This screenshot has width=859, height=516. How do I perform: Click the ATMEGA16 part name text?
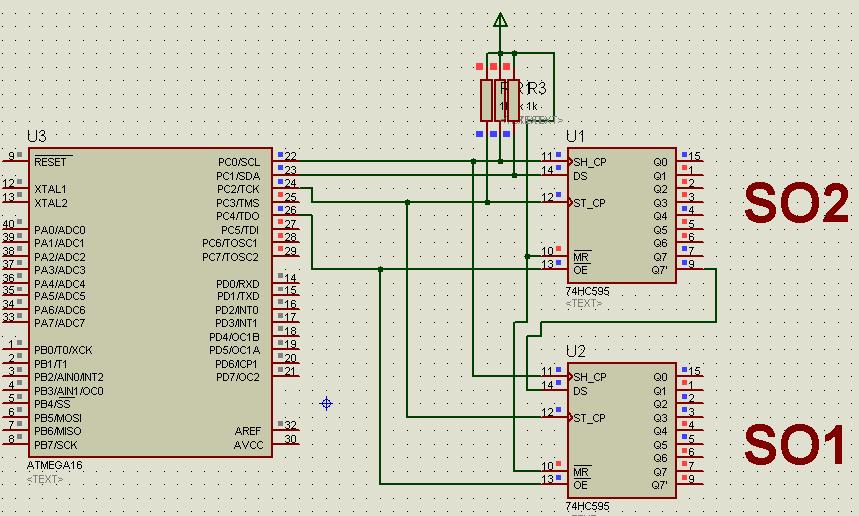point(54,465)
